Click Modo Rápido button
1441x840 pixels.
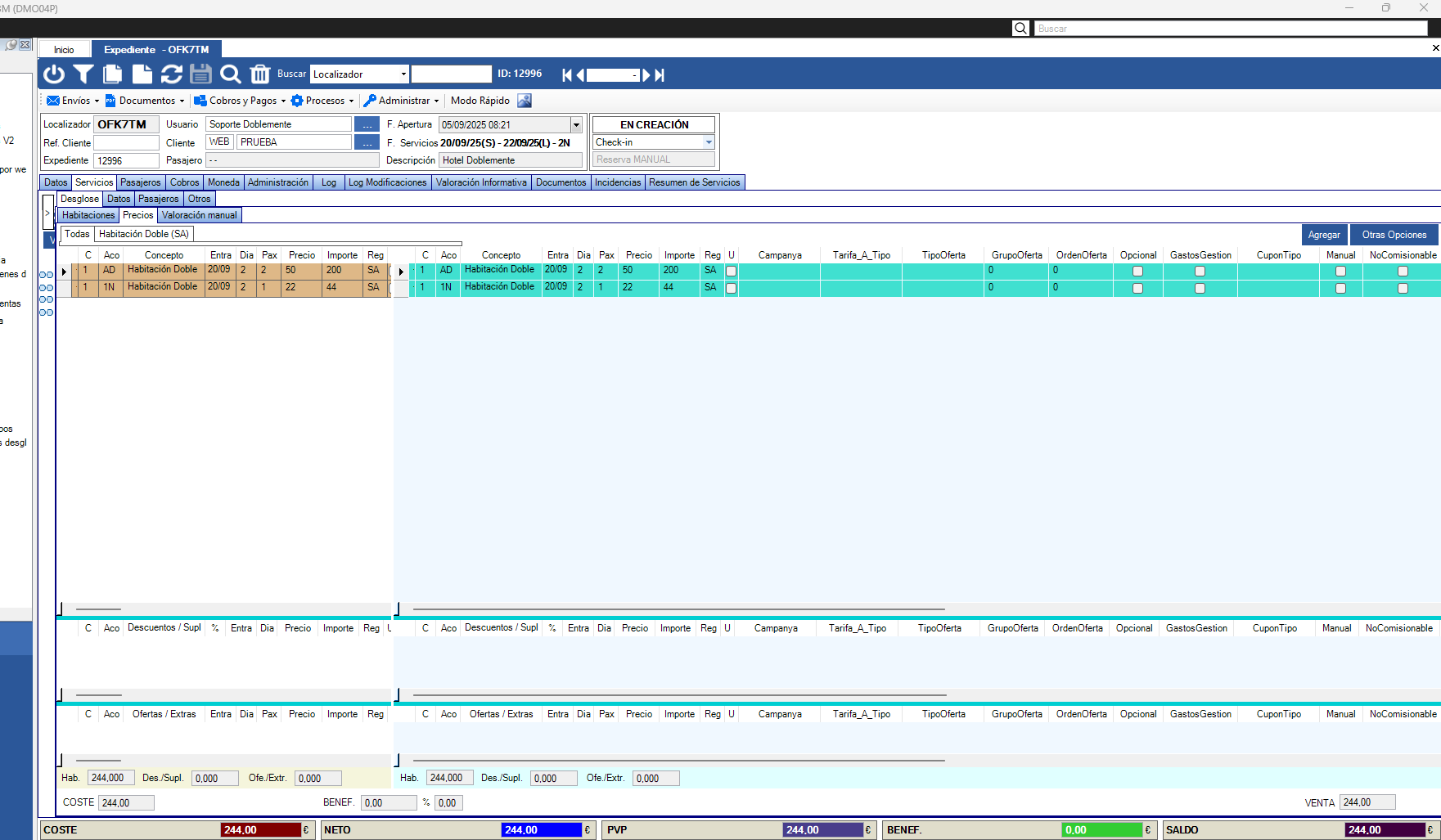(480, 101)
